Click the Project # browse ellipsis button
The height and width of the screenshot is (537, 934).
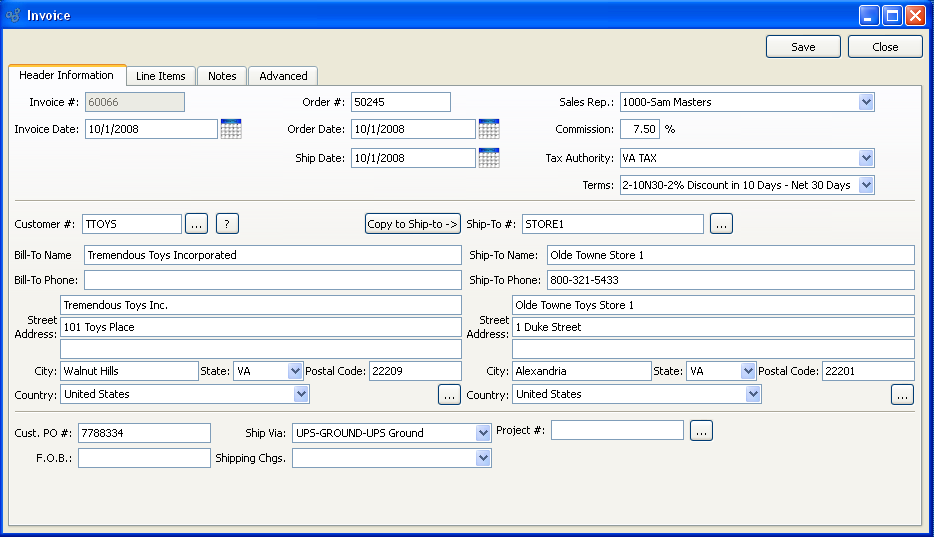[x=701, y=431]
